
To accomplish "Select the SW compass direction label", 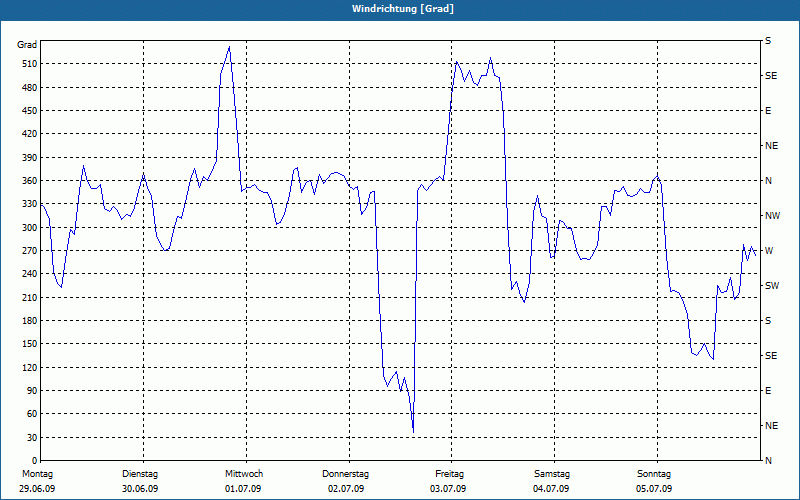I will coord(772,286).
